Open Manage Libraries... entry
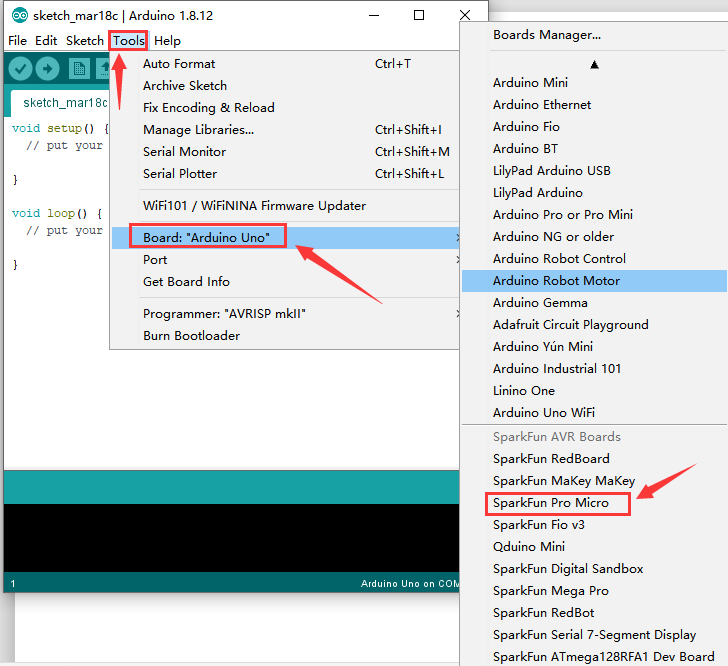 pyautogui.click(x=284, y=130)
